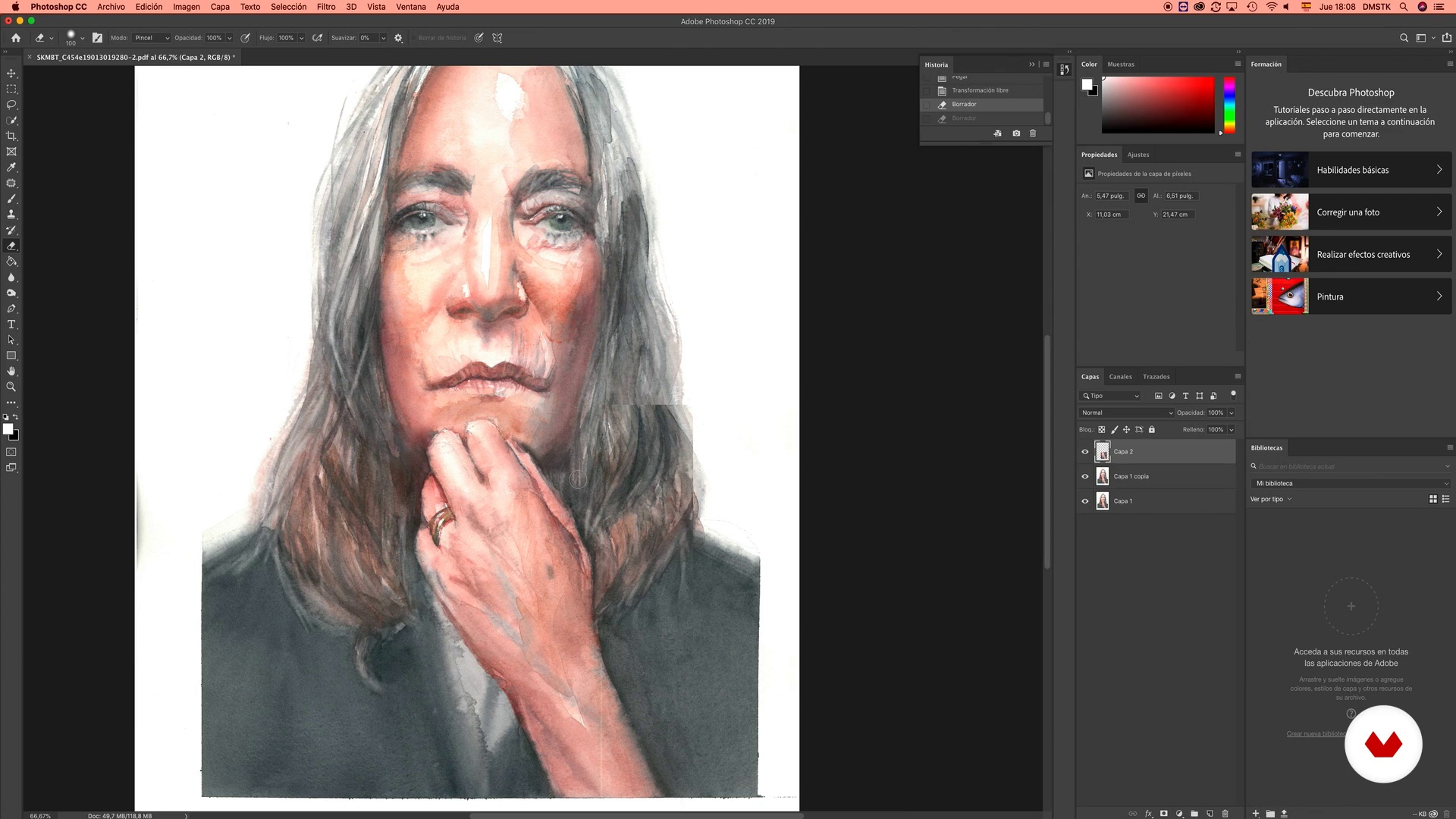1456x819 pixels.
Task: Delete layer using trash icon
Action: (1225, 814)
